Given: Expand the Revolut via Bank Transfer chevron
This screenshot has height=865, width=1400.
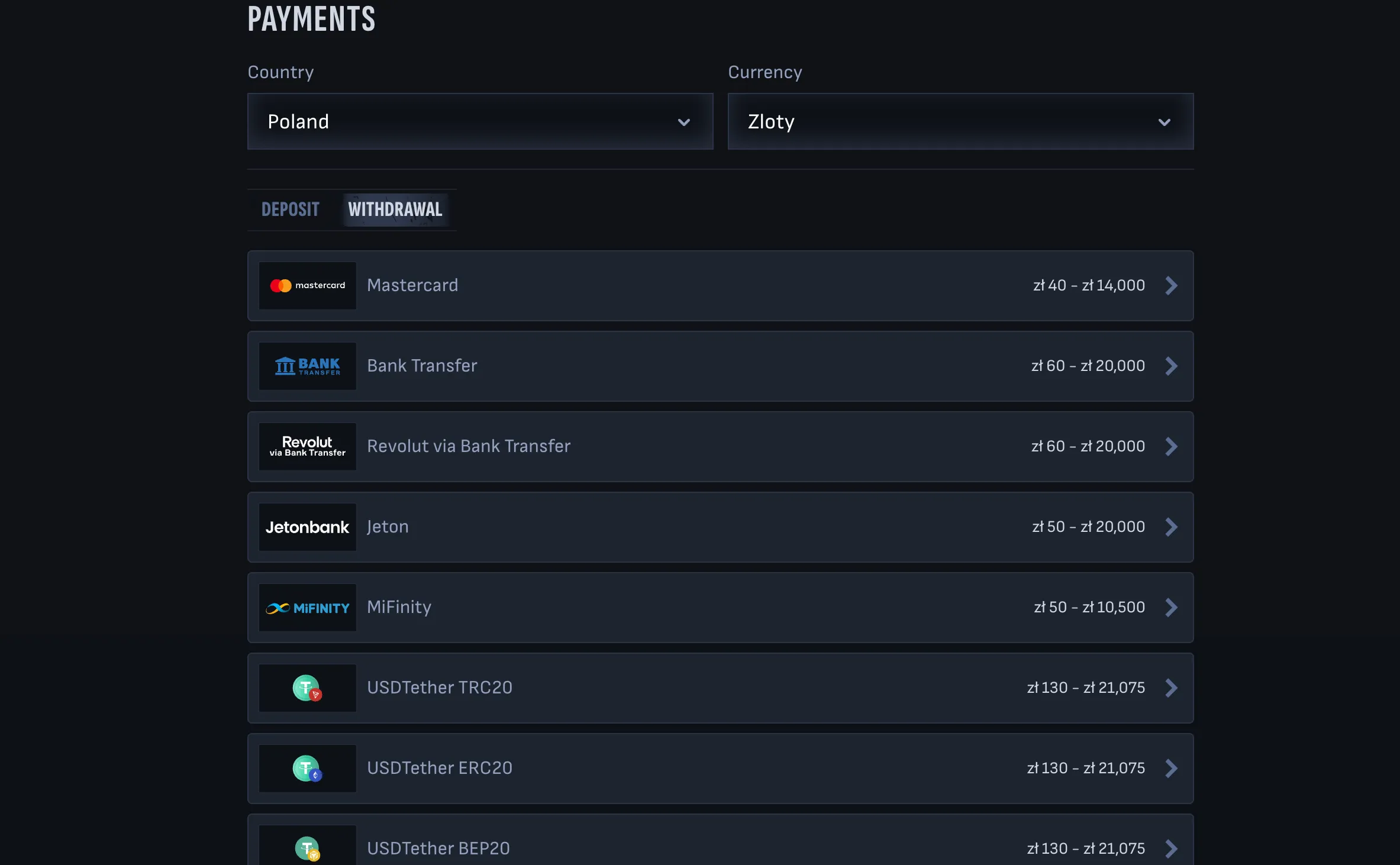Looking at the screenshot, I should (x=1172, y=447).
